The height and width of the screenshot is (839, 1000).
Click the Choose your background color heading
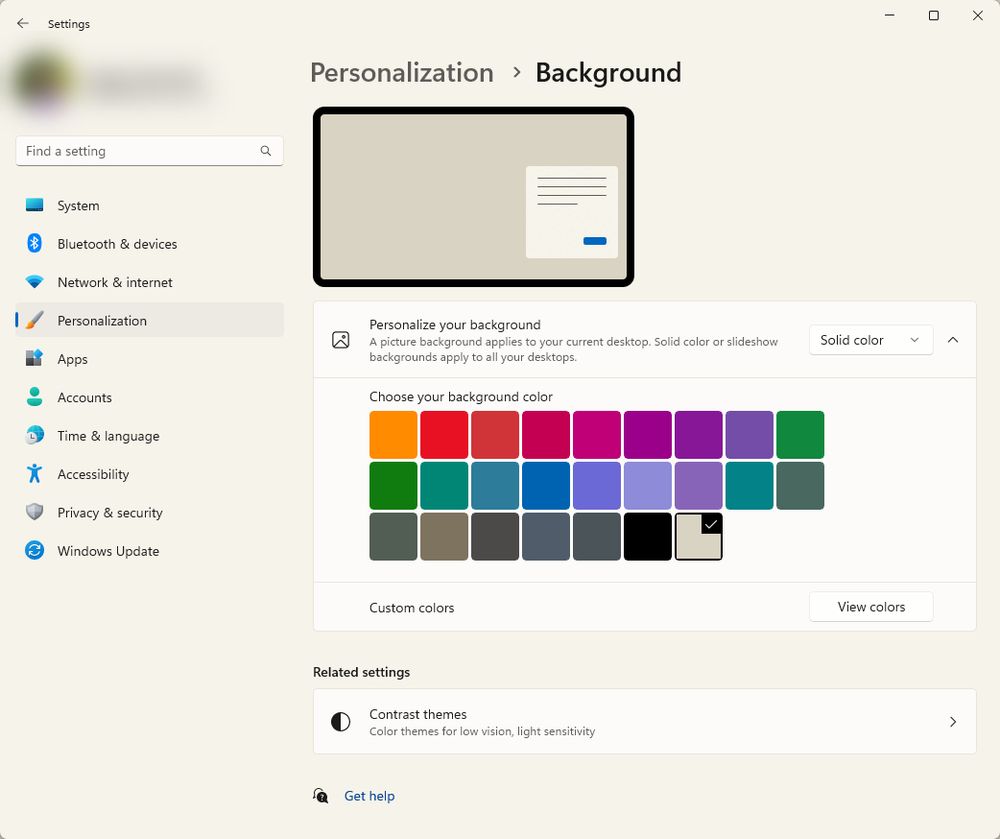pyautogui.click(x=460, y=397)
